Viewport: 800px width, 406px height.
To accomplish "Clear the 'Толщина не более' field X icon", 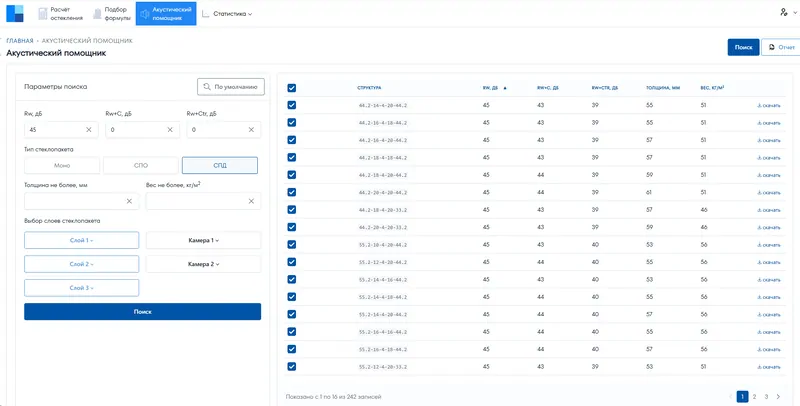I will coord(129,201).
